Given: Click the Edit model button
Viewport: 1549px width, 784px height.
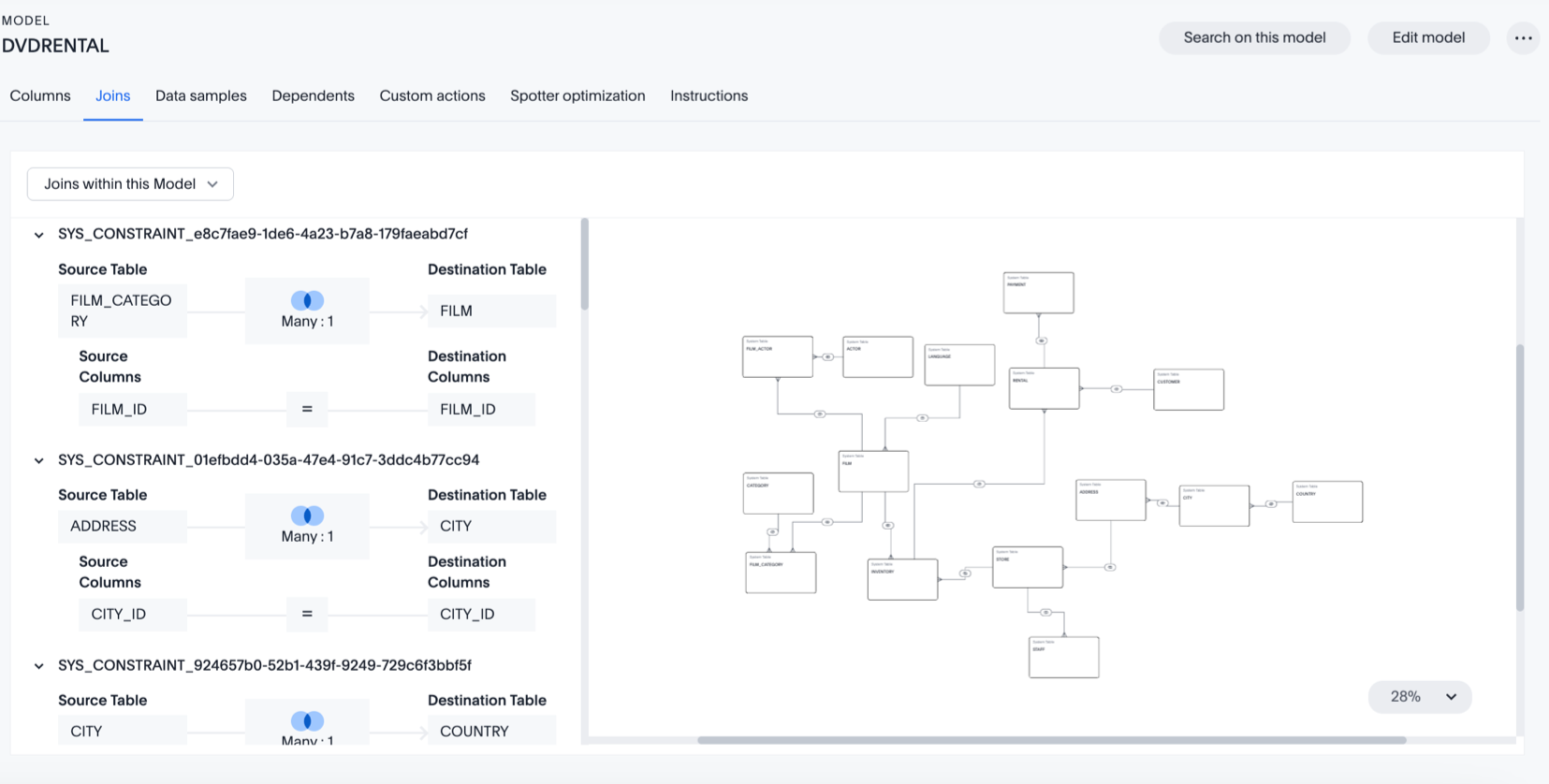Looking at the screenshot, I should tap(1428, 38).
